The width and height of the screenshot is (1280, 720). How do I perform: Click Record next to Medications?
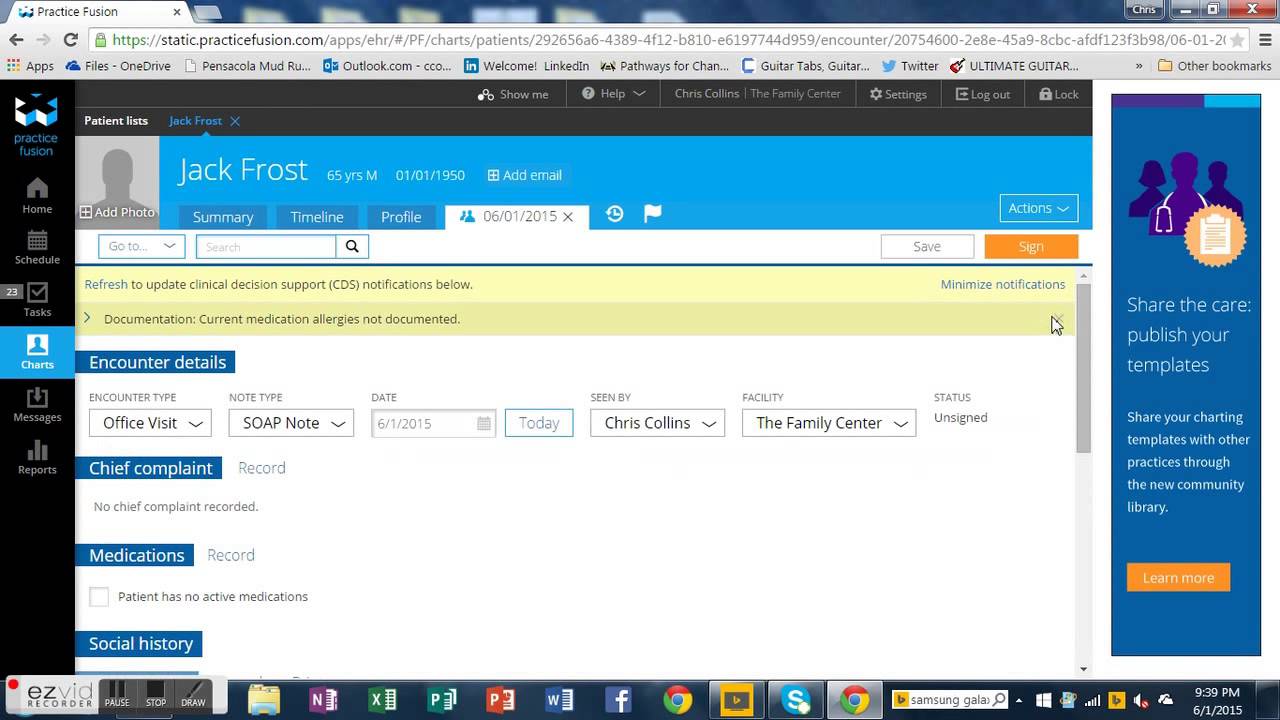coord(231,555)
